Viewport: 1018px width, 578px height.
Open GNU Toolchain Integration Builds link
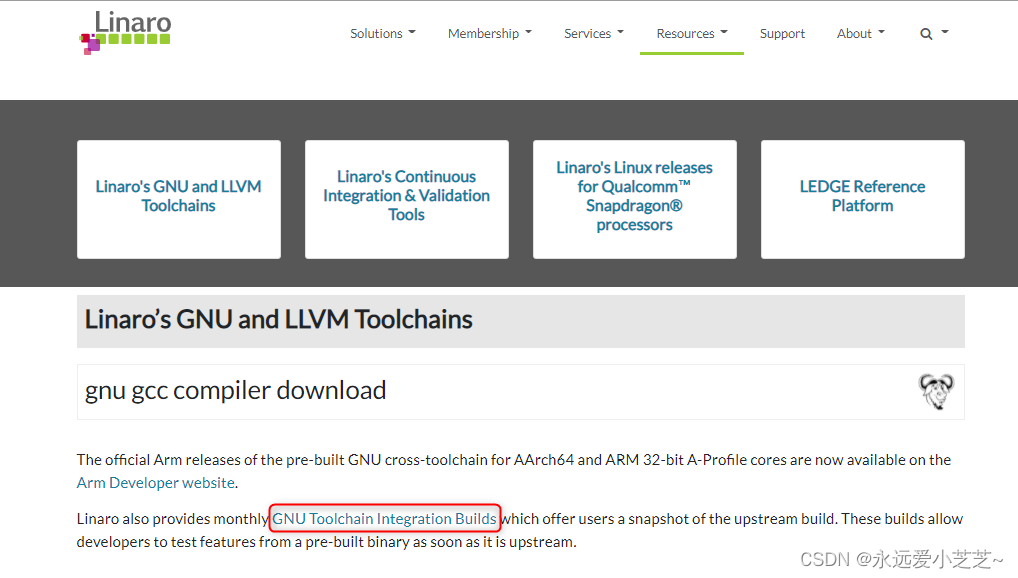pos(384,518)
